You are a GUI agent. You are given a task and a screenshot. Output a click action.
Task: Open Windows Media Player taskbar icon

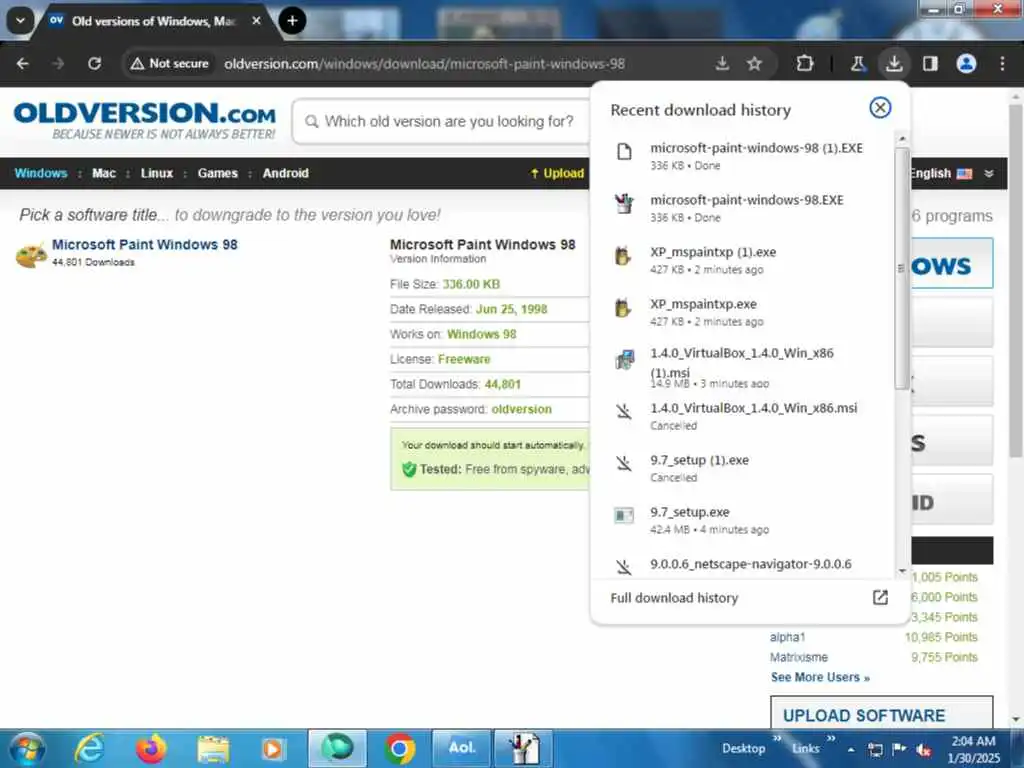[273, 748]
